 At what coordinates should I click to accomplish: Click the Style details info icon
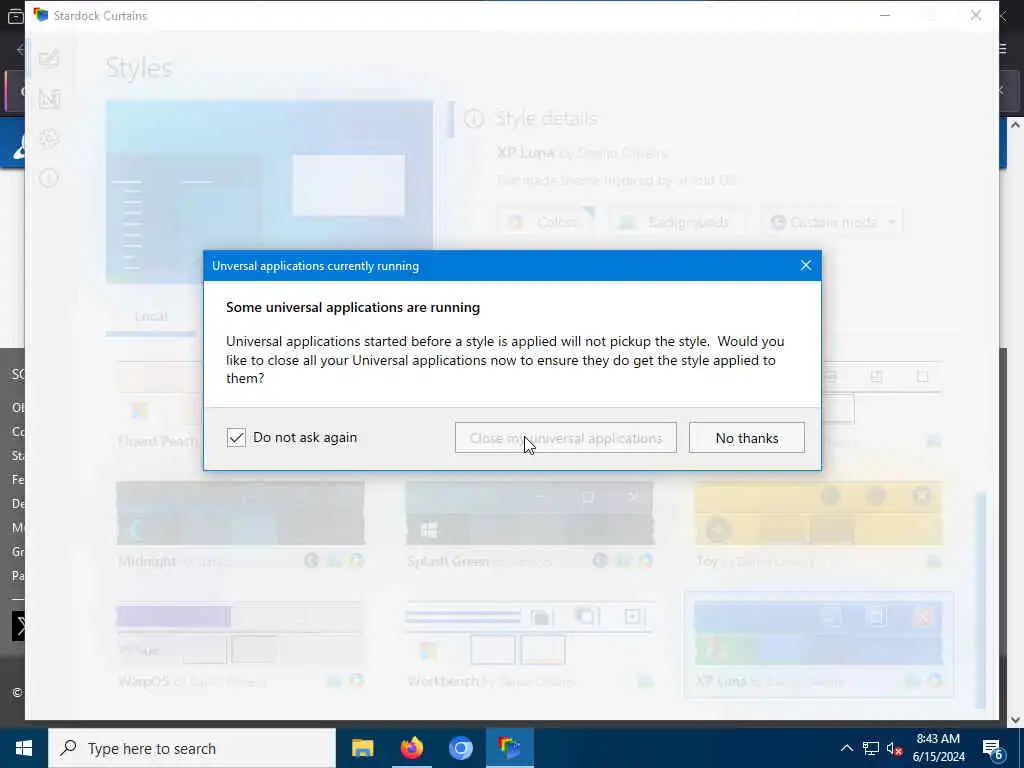pyautogui.click(x=473, y=119)
